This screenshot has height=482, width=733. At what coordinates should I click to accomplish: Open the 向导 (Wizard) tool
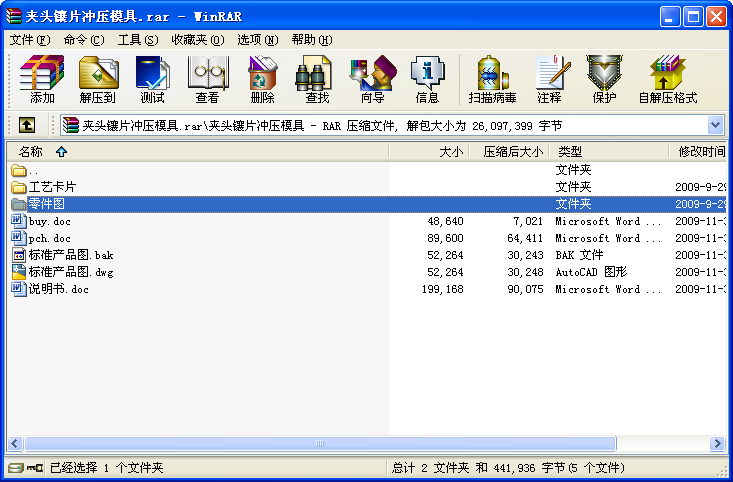[x=372, y=79]
